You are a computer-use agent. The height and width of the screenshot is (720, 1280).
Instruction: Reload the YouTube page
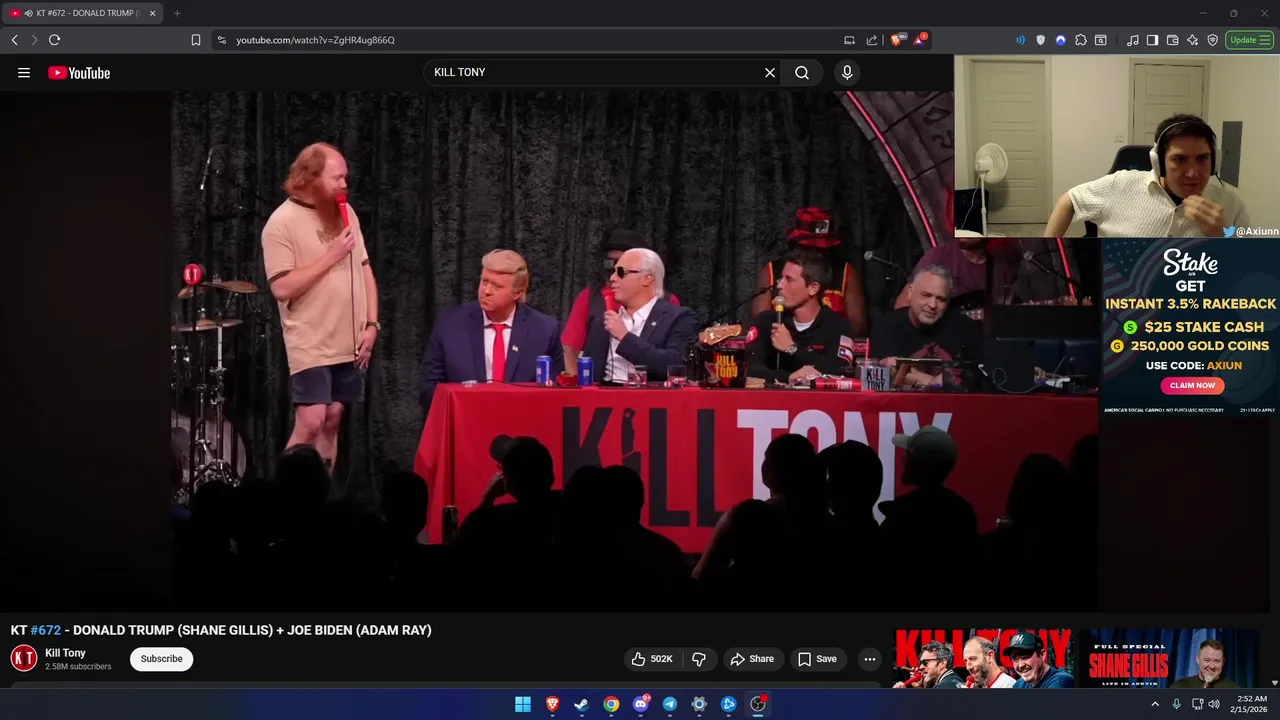(x=54, y=40)
